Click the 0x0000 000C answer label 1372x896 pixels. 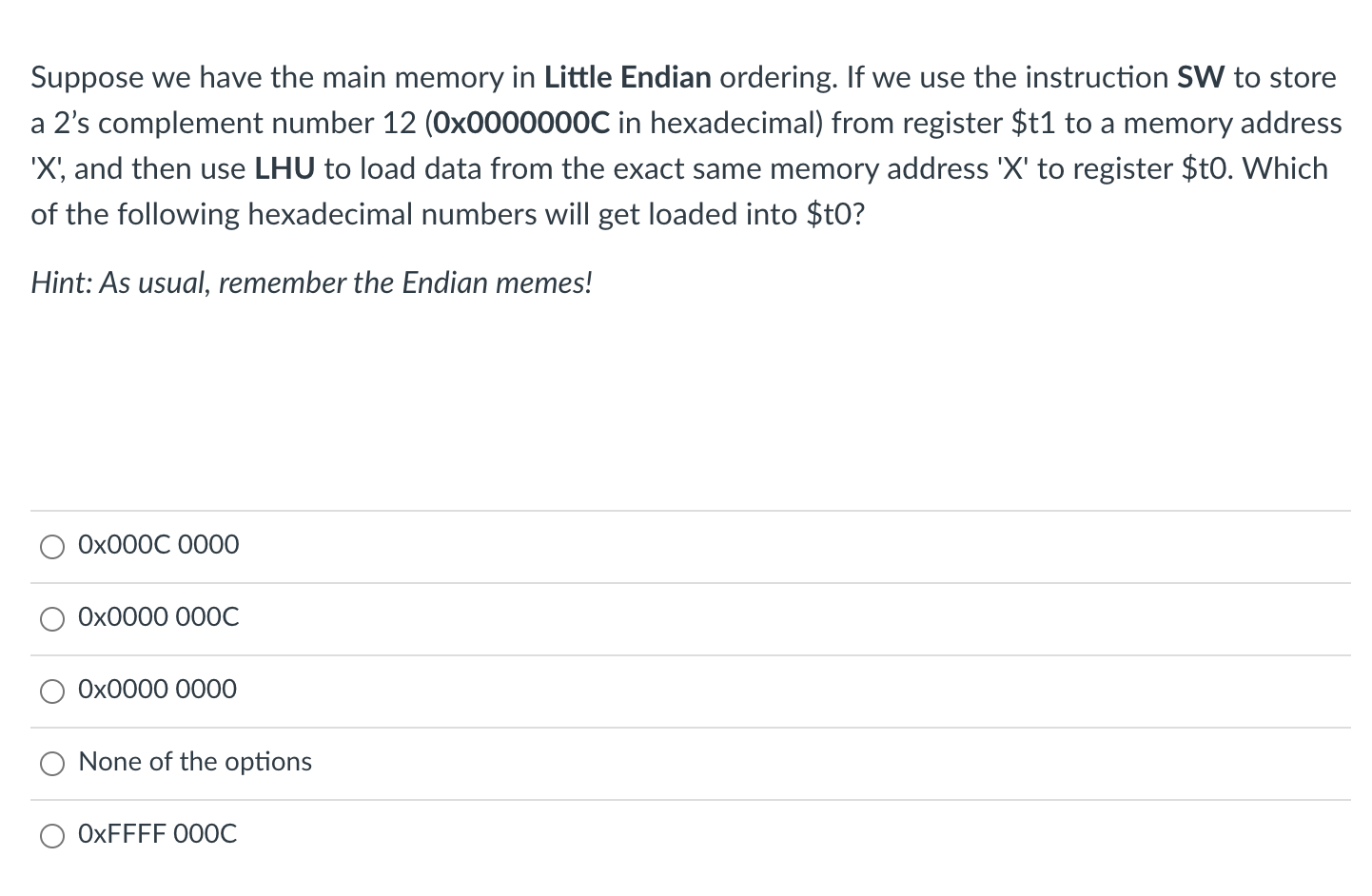pyautogui.click(x=159, y=617)
